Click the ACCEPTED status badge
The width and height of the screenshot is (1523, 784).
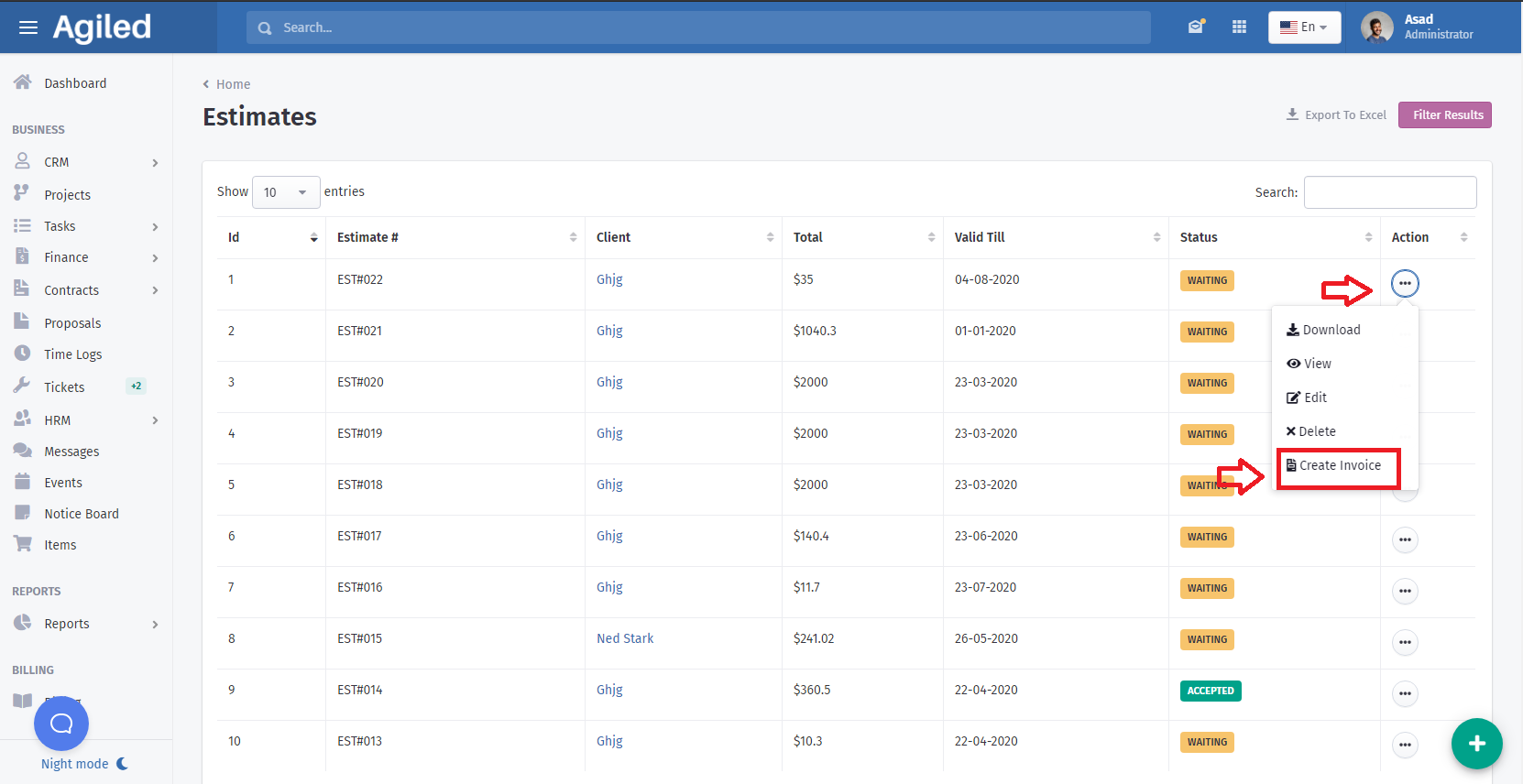1211,691
